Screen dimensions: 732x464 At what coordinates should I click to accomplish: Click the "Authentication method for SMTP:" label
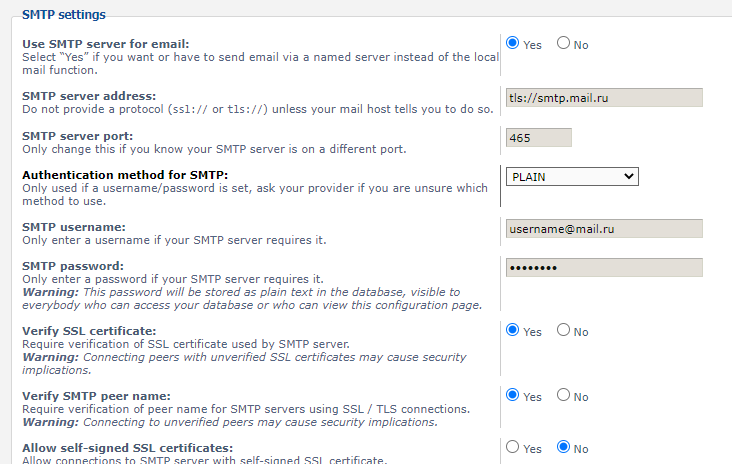125,175
